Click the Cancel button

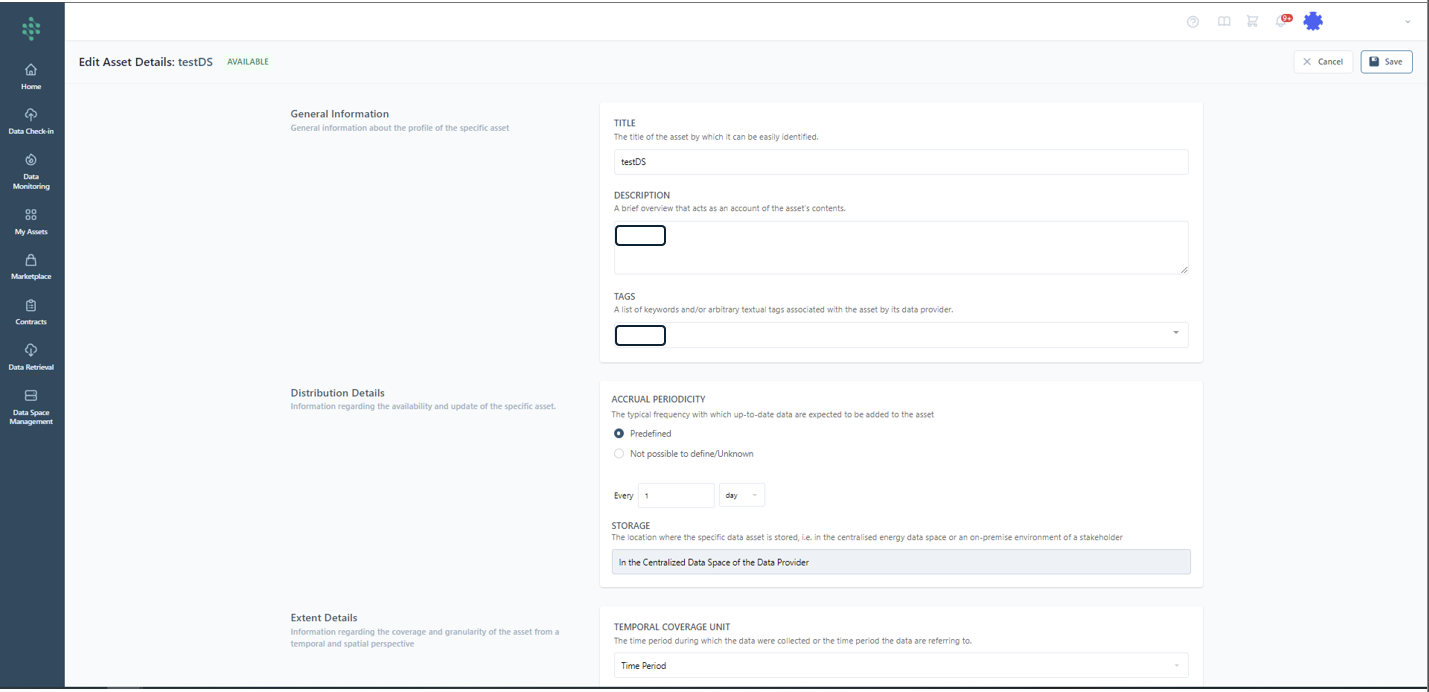click(1323, 62)
